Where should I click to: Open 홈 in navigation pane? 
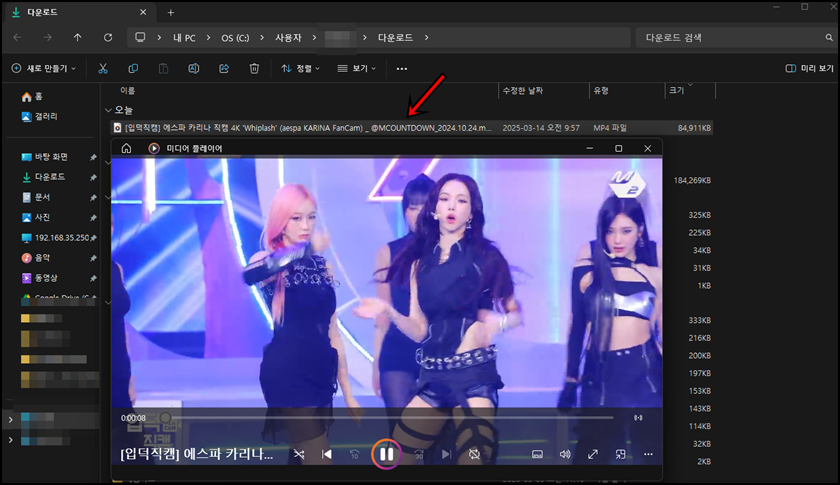32,96
